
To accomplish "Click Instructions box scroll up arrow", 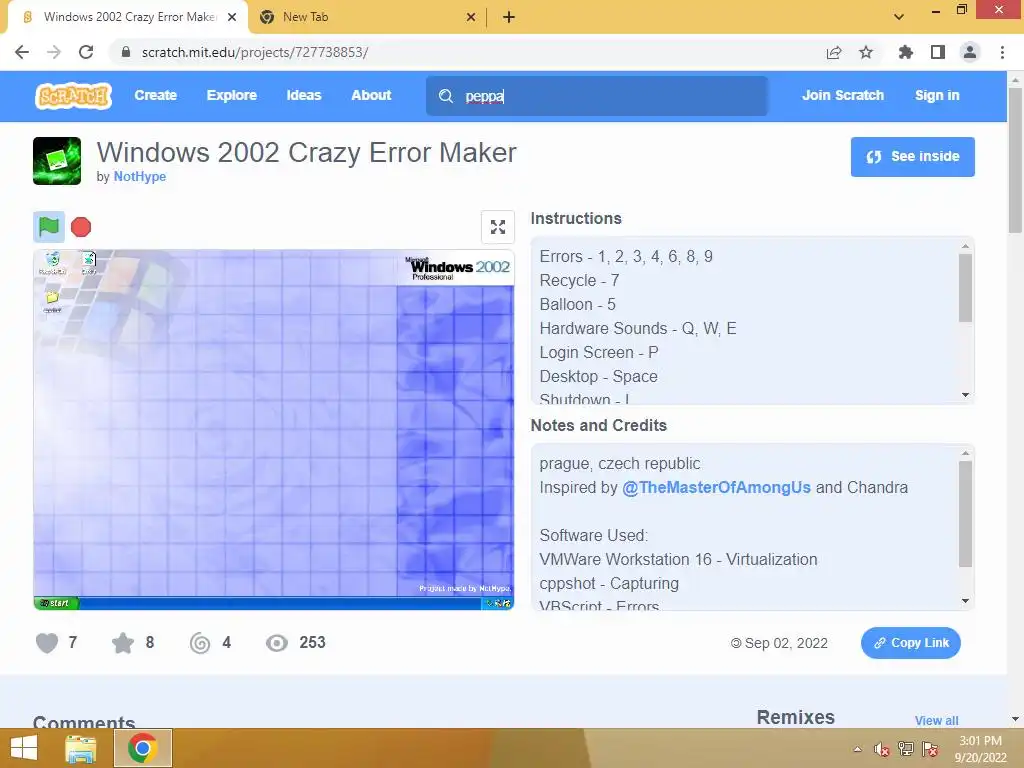I will (965, 246).
